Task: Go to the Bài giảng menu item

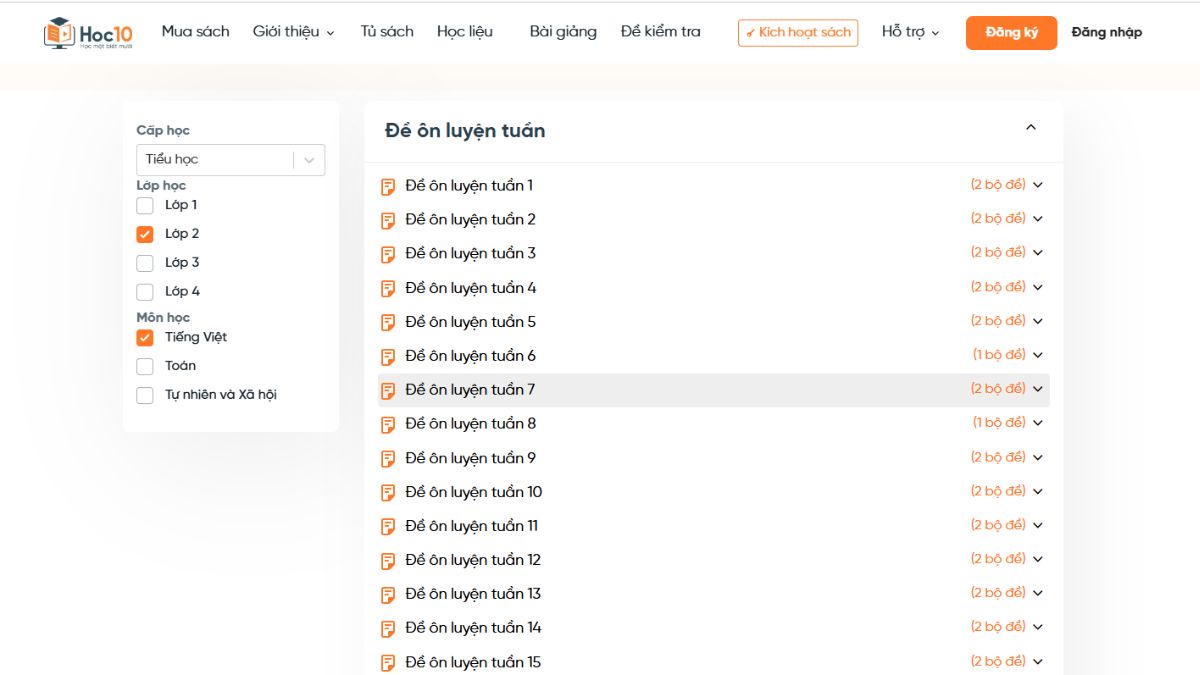Action: point(563,32)
